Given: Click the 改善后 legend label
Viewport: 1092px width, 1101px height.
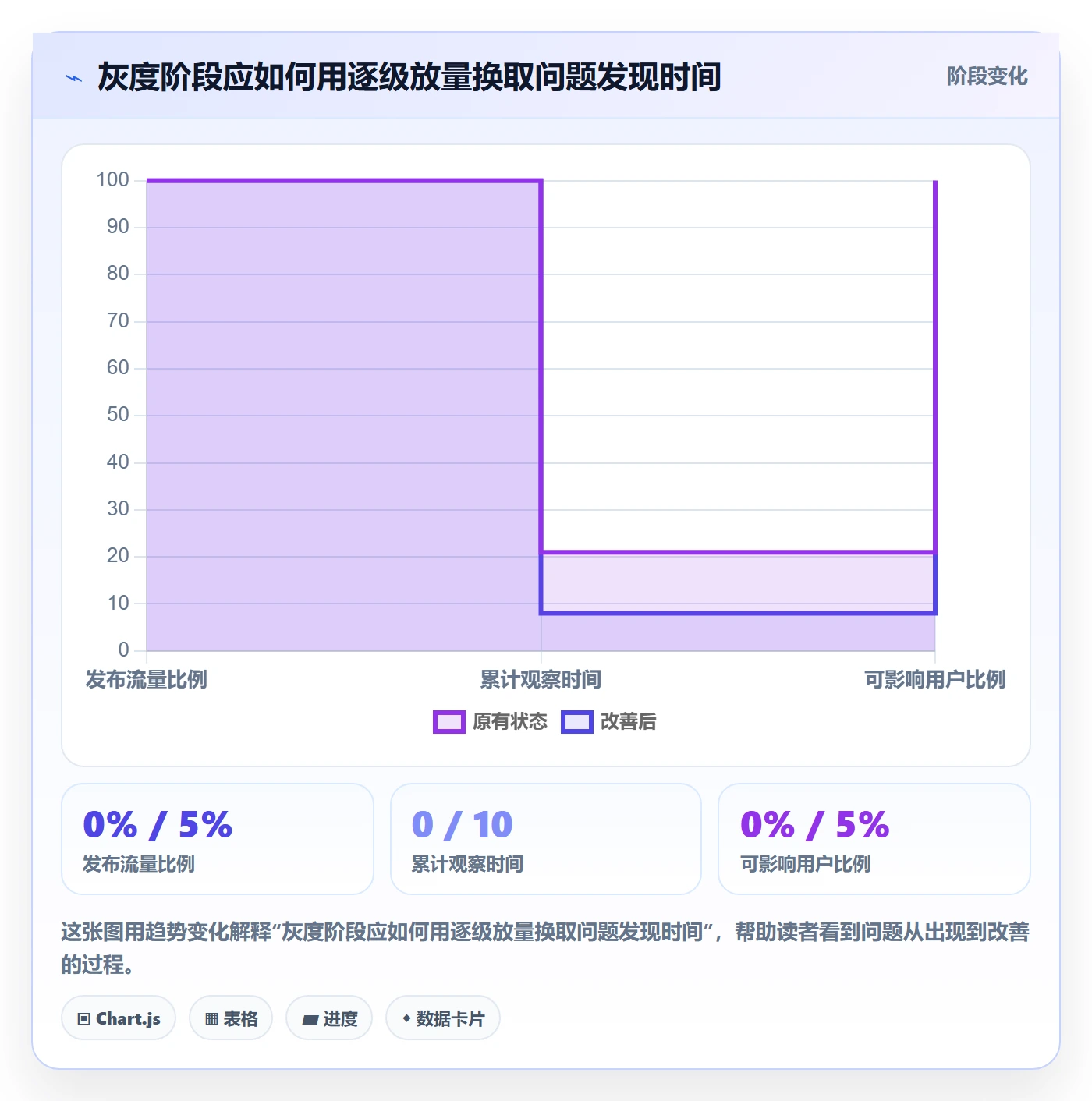Looking at the screenshot, I should pos(629,722).
